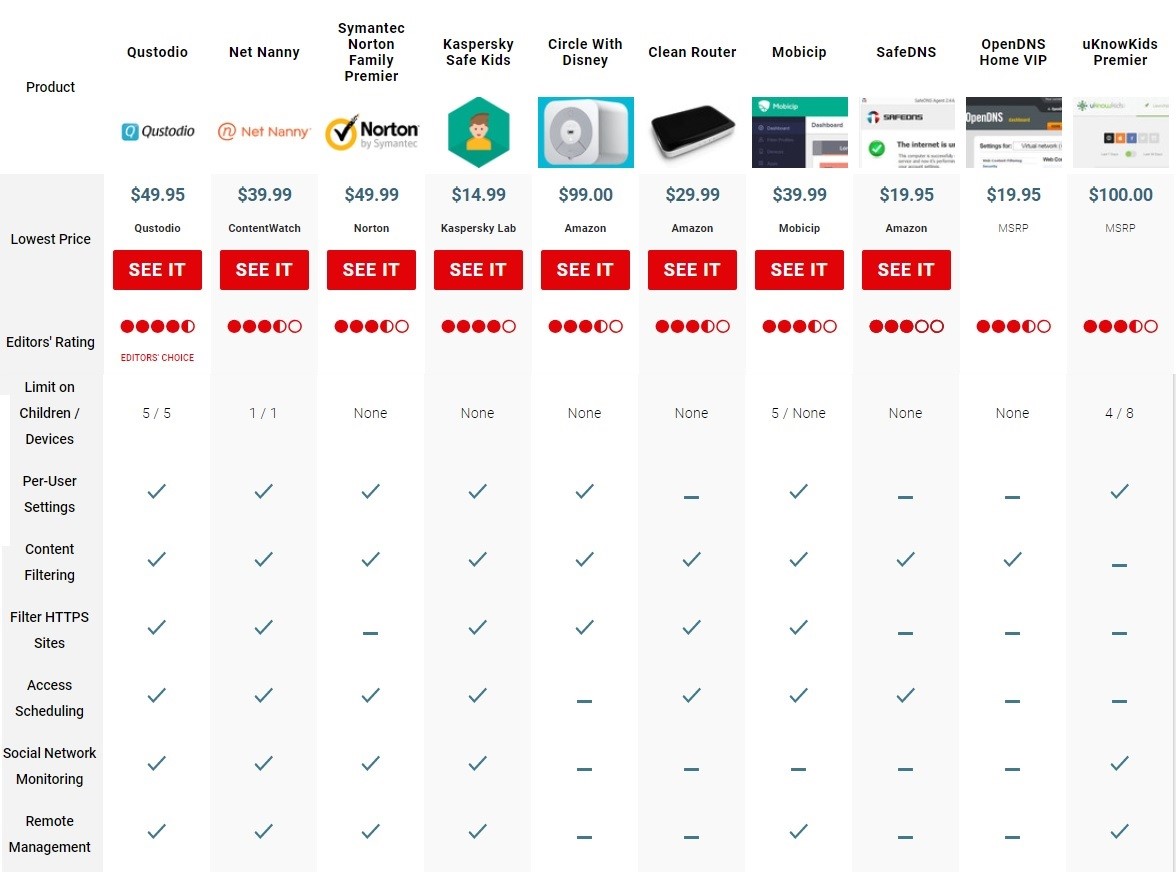Open the uKnowKids Premier screenshot thumbnail

(1120, 132)
